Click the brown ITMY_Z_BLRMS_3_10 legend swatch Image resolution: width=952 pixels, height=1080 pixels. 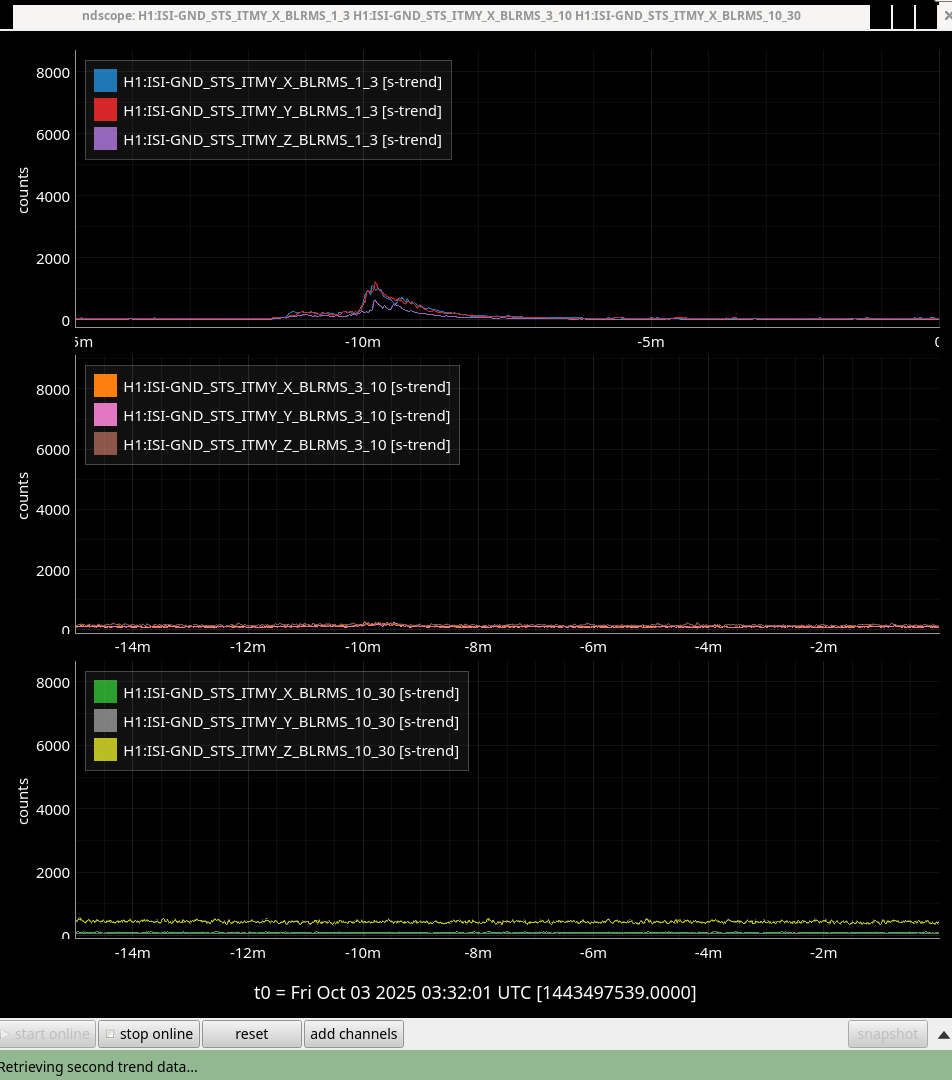click(x=106, y=444)
